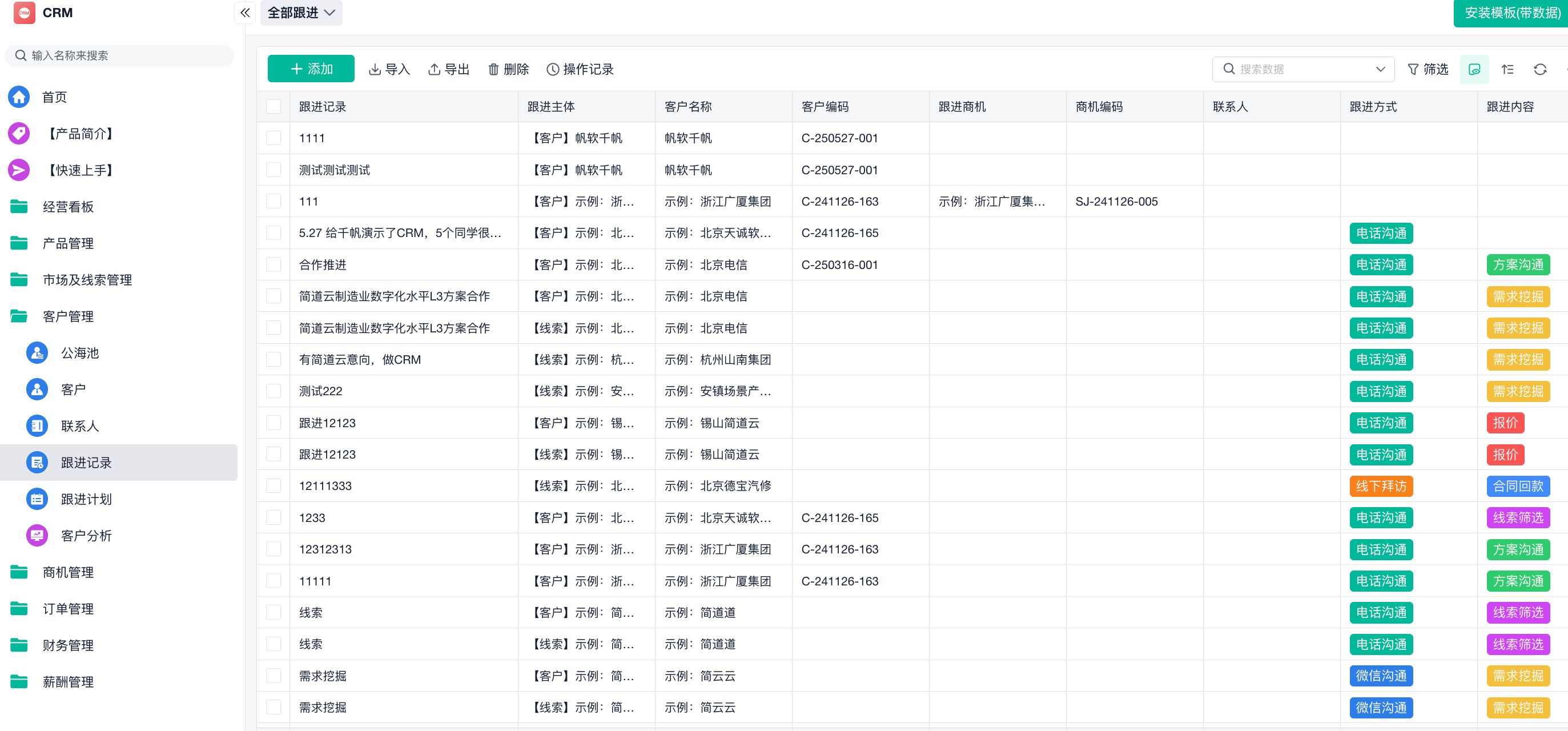Go to 首页 home icon
Viewport: 1568px width, 731px height.
[x=19, y=97]
